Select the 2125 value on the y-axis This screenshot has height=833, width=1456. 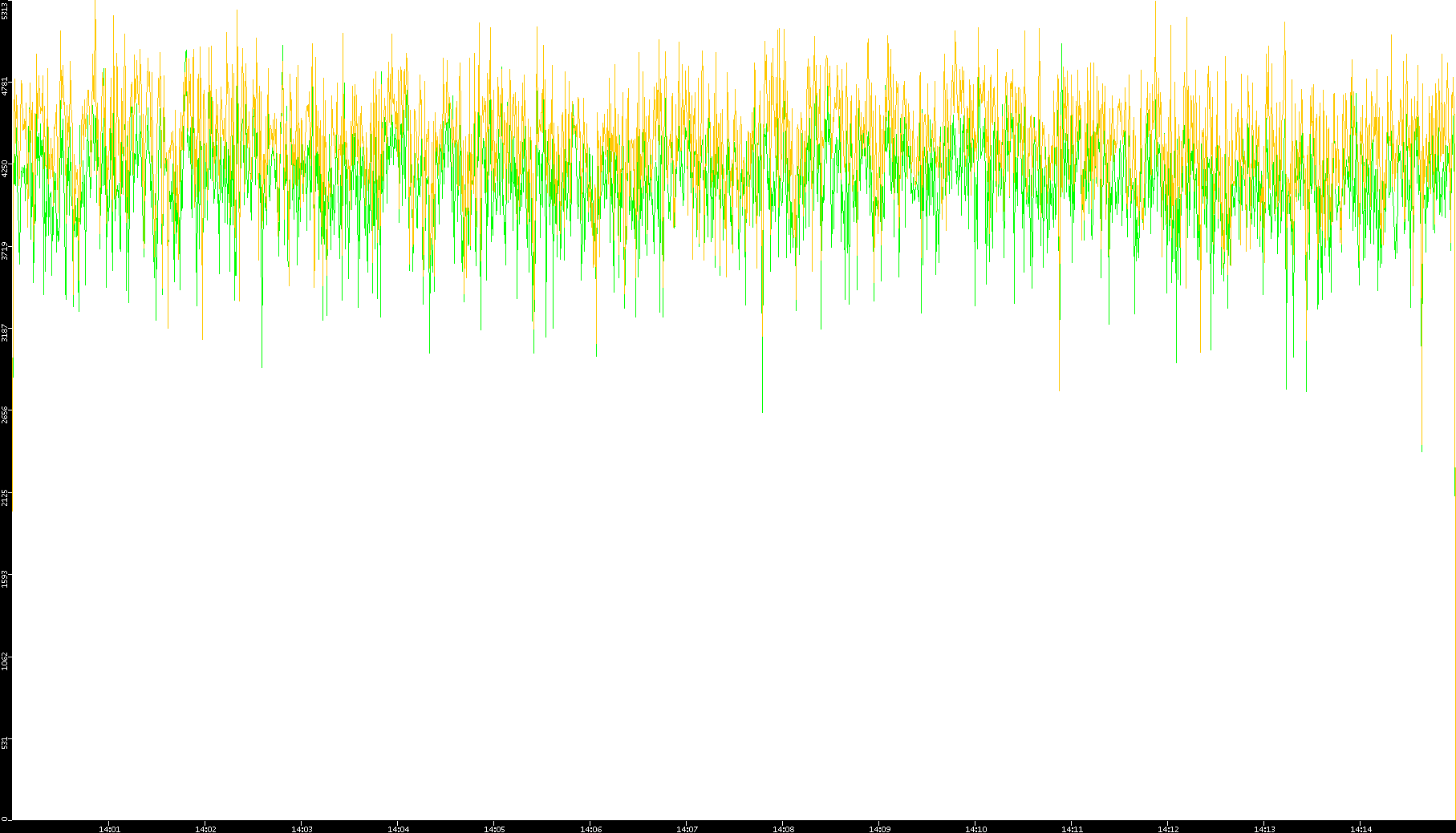[x=6, y=497]
